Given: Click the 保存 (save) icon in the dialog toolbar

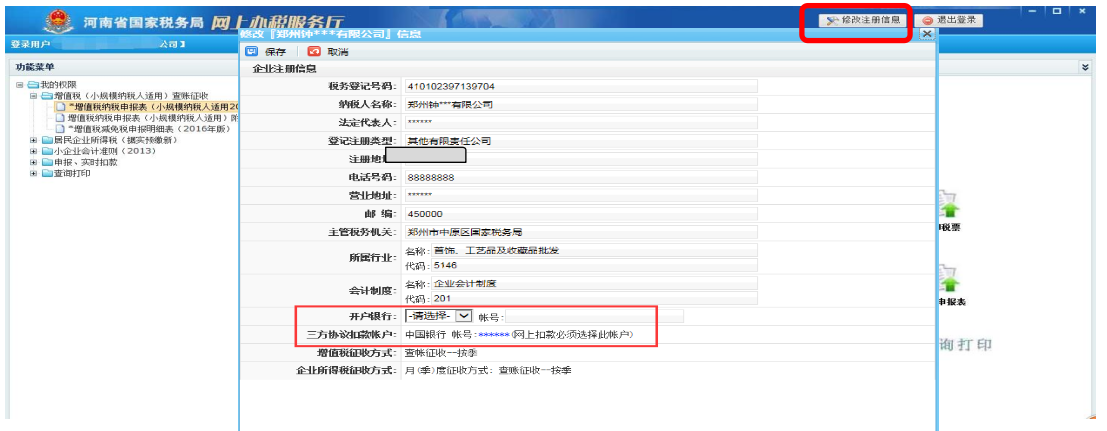Looking at the screenshot, I should 251,52.
